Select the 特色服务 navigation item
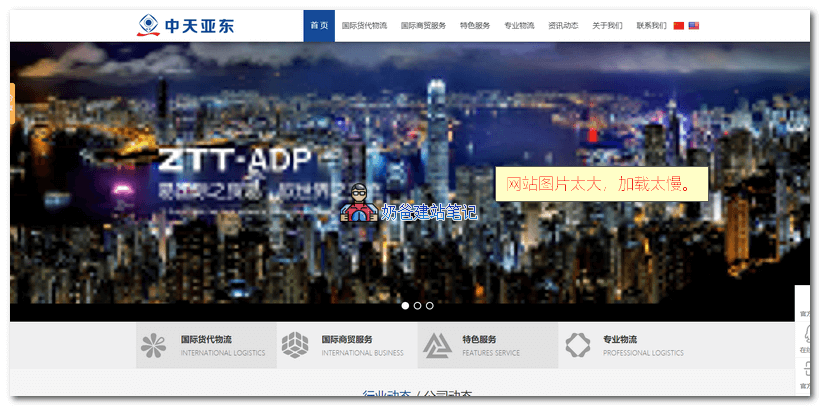The width and height of the screenshot is (821, 407). click(475, 26)
